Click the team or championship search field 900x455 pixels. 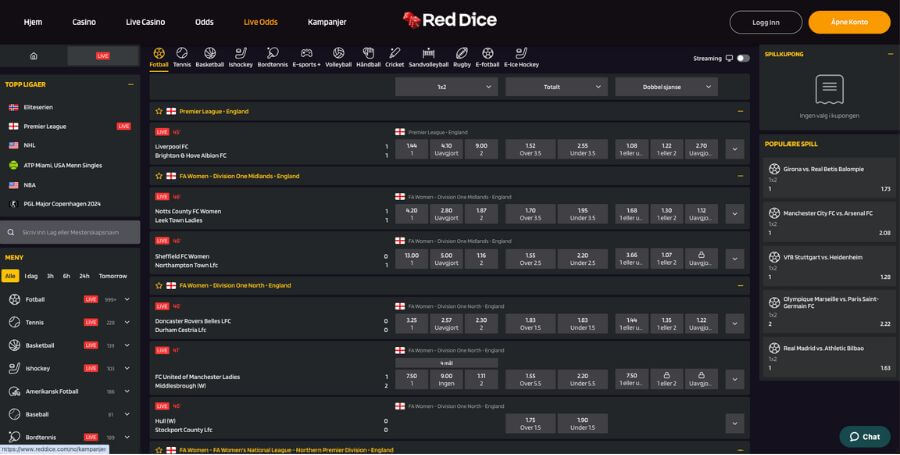pos(70,232)
